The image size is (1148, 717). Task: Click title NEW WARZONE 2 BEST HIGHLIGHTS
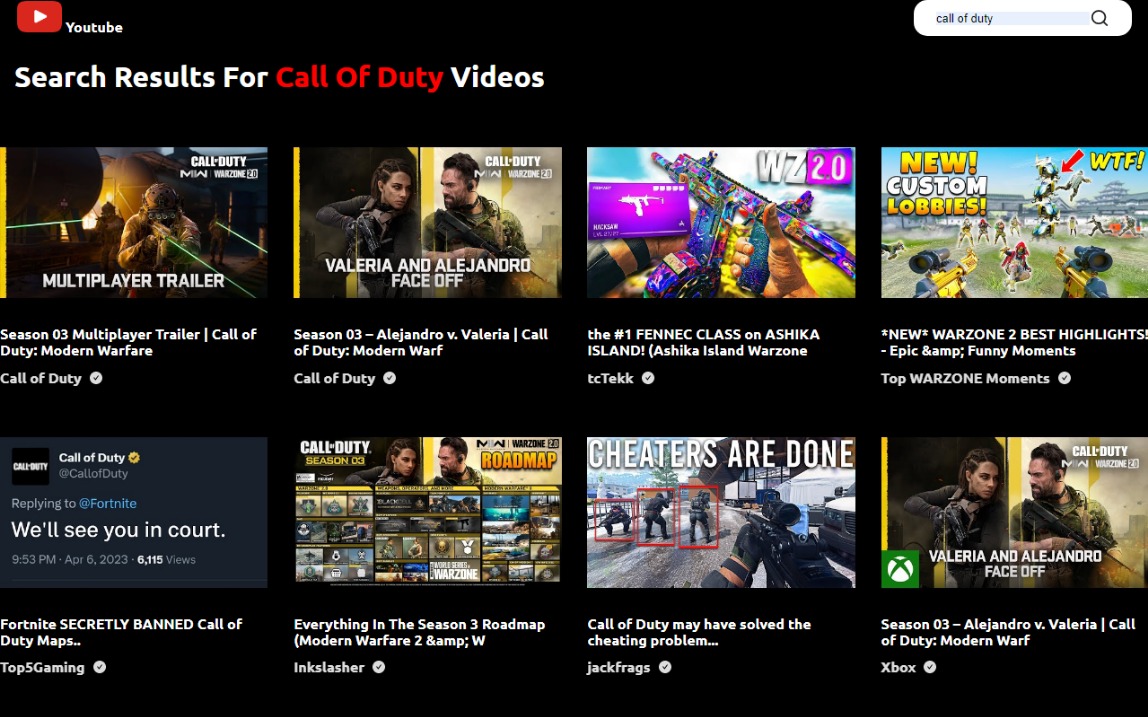tap(1014, 342)
